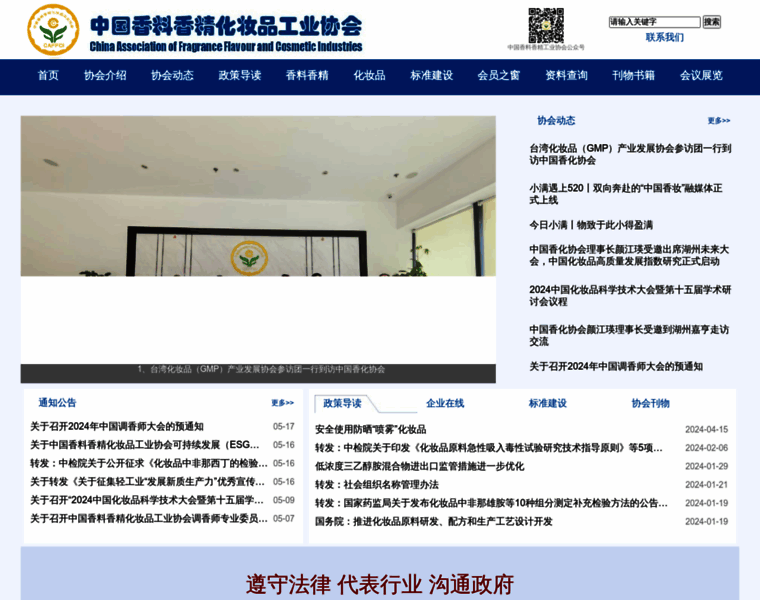Open news 颜江瑛理事长受邀到湖州嘉亨走访交流
This screenshot has height=600, width=760.
(x=629, y=335)
